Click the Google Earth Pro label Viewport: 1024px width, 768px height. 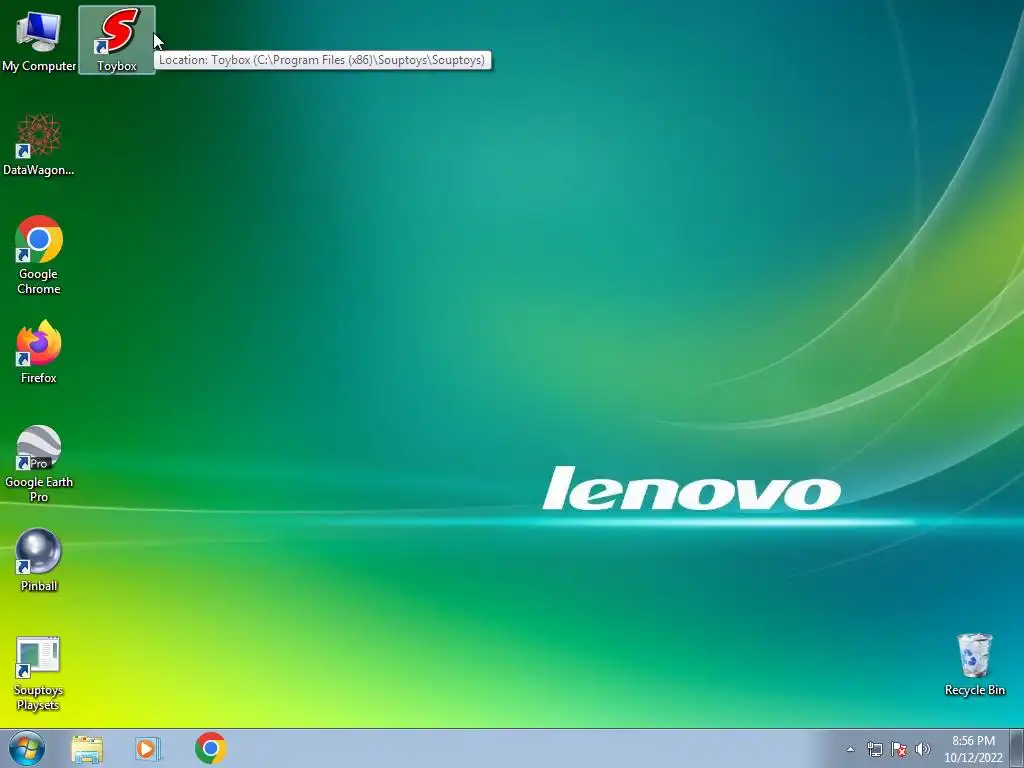pos(39,489)
